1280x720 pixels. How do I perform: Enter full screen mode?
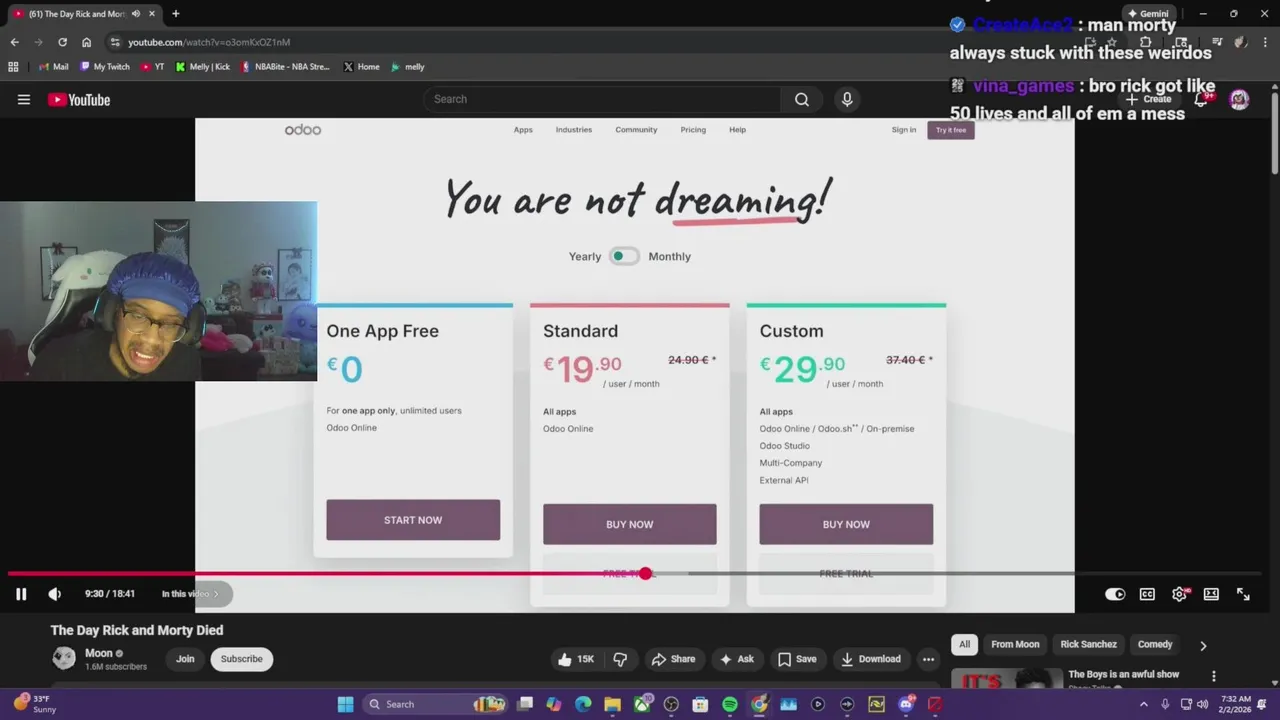[x=1243, y=594]
